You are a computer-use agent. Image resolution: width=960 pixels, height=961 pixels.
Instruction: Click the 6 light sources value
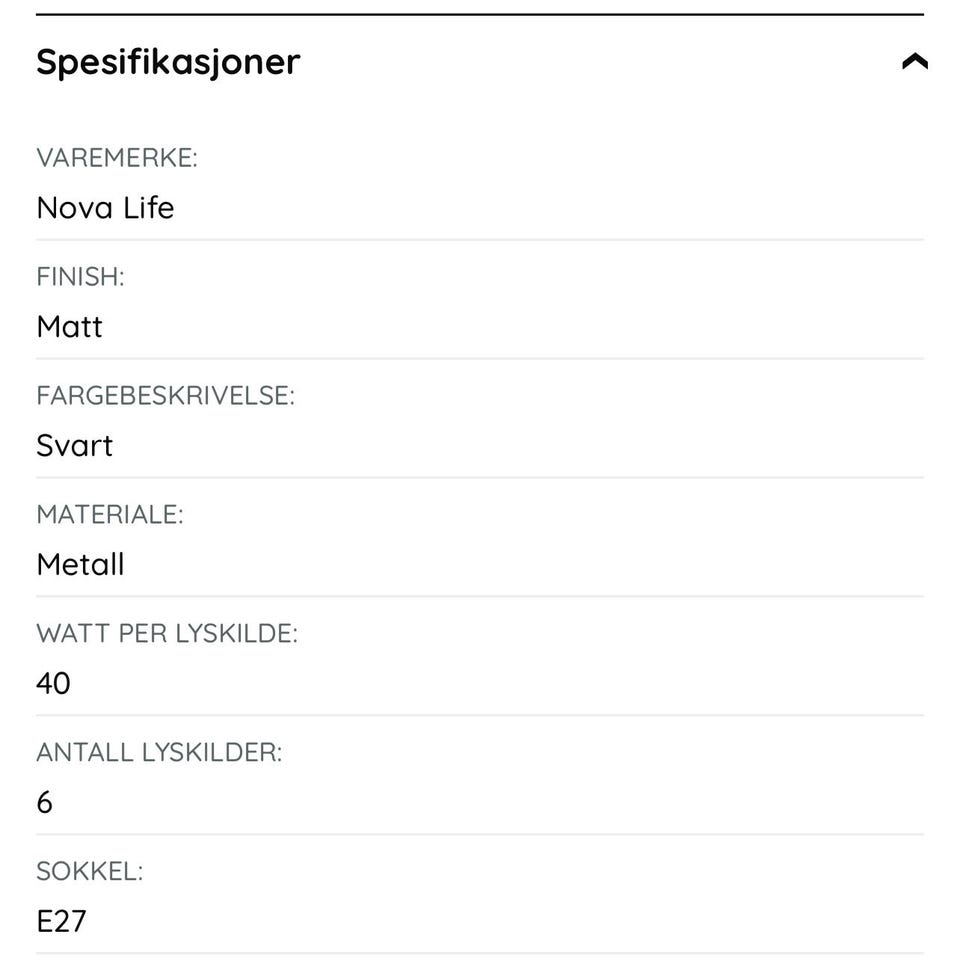[45, 802]
